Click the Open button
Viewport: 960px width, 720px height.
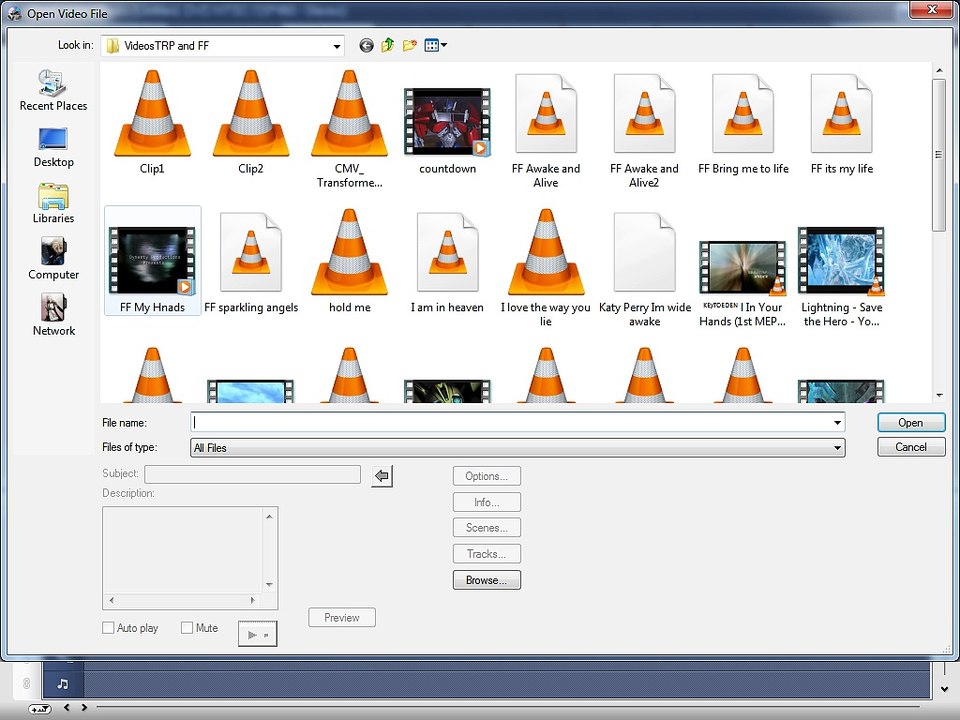point(911,422)
